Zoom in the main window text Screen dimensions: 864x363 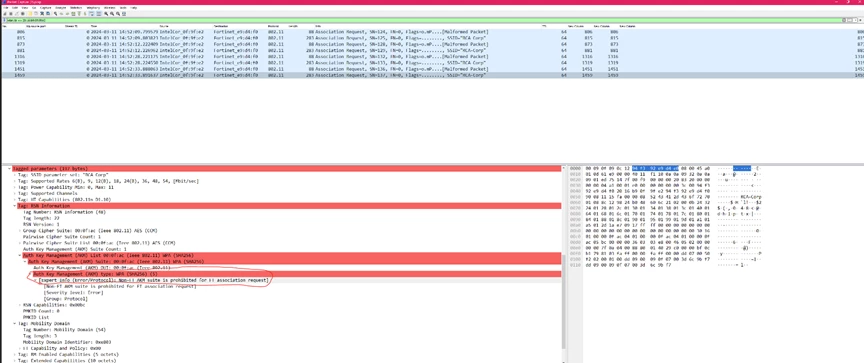pyautogui.click(x=106, y=14)
